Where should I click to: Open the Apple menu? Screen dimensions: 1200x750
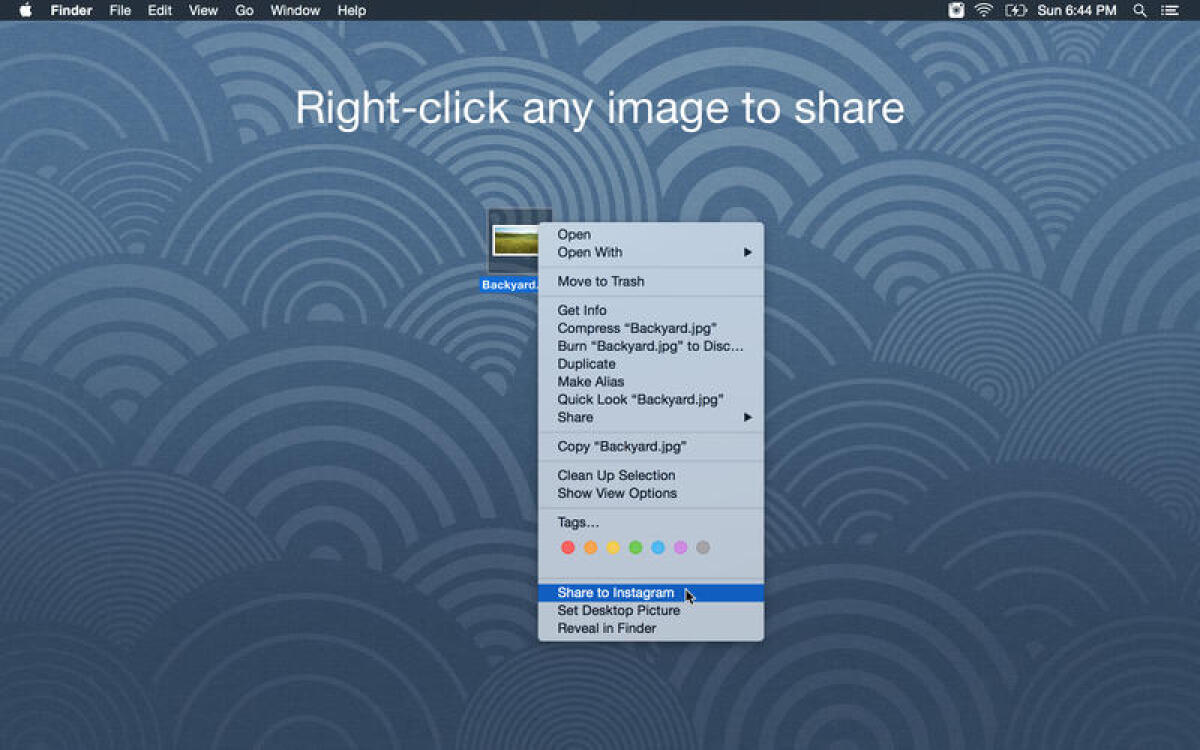(28, 10)
